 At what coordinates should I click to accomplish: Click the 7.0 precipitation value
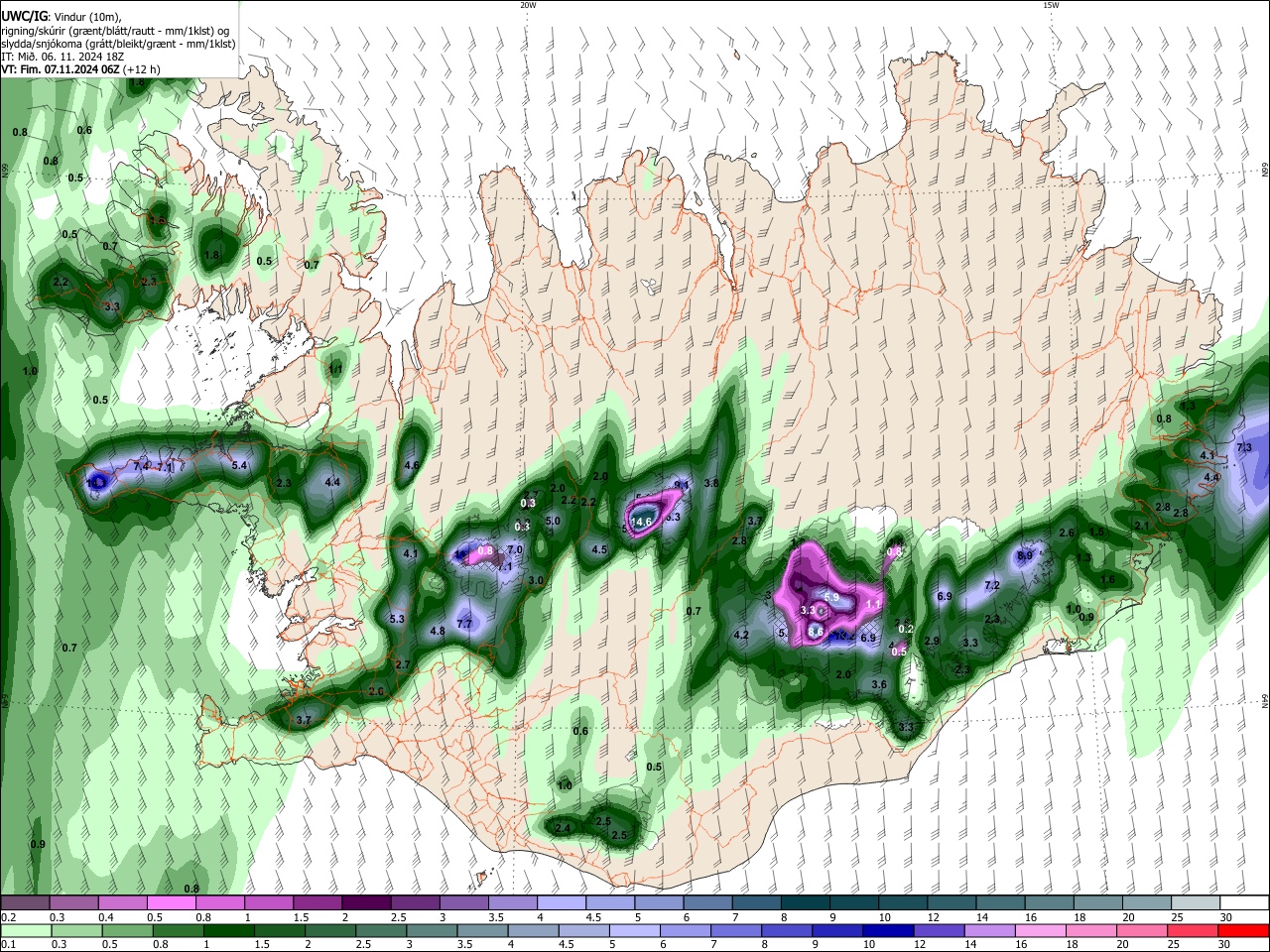tap(514, 549)
